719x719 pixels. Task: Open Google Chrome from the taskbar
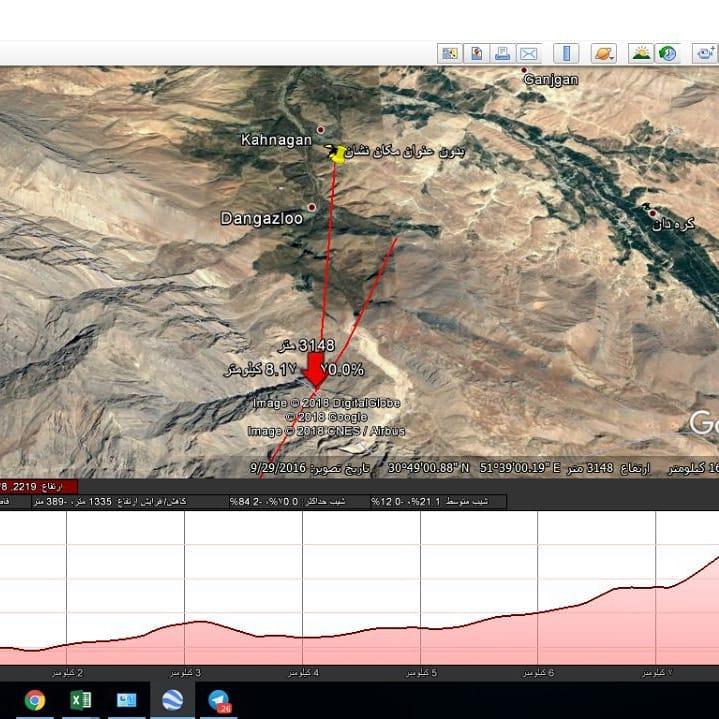[35, 700]
